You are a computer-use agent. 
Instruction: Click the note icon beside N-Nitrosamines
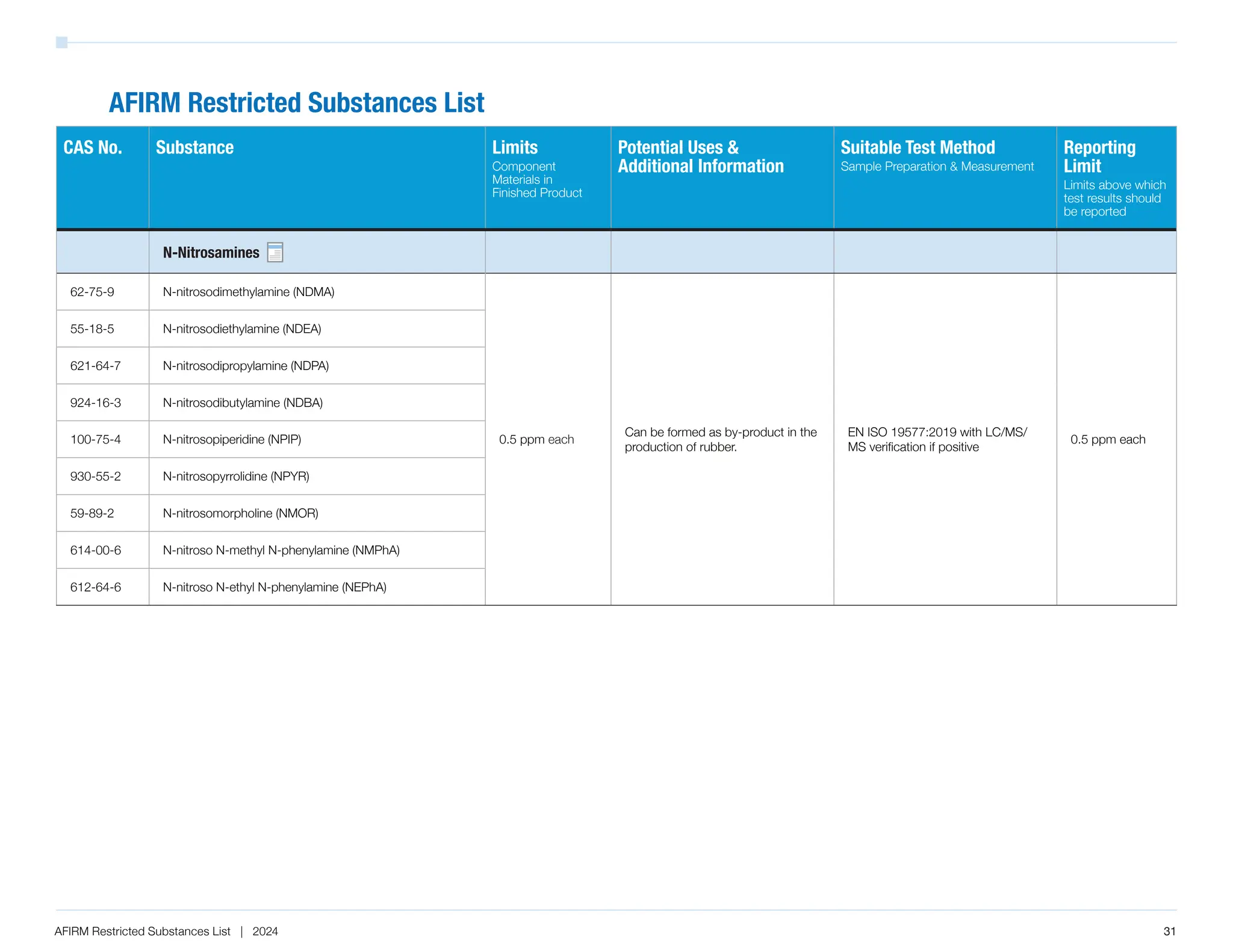pos(275,252)
